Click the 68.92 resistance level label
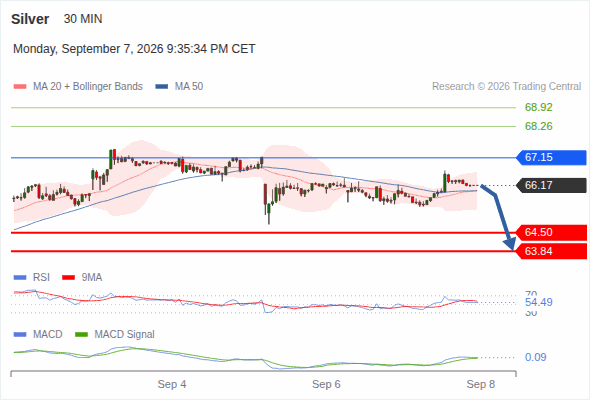Screen dimensions: 590x400 (x=538, y=107)
